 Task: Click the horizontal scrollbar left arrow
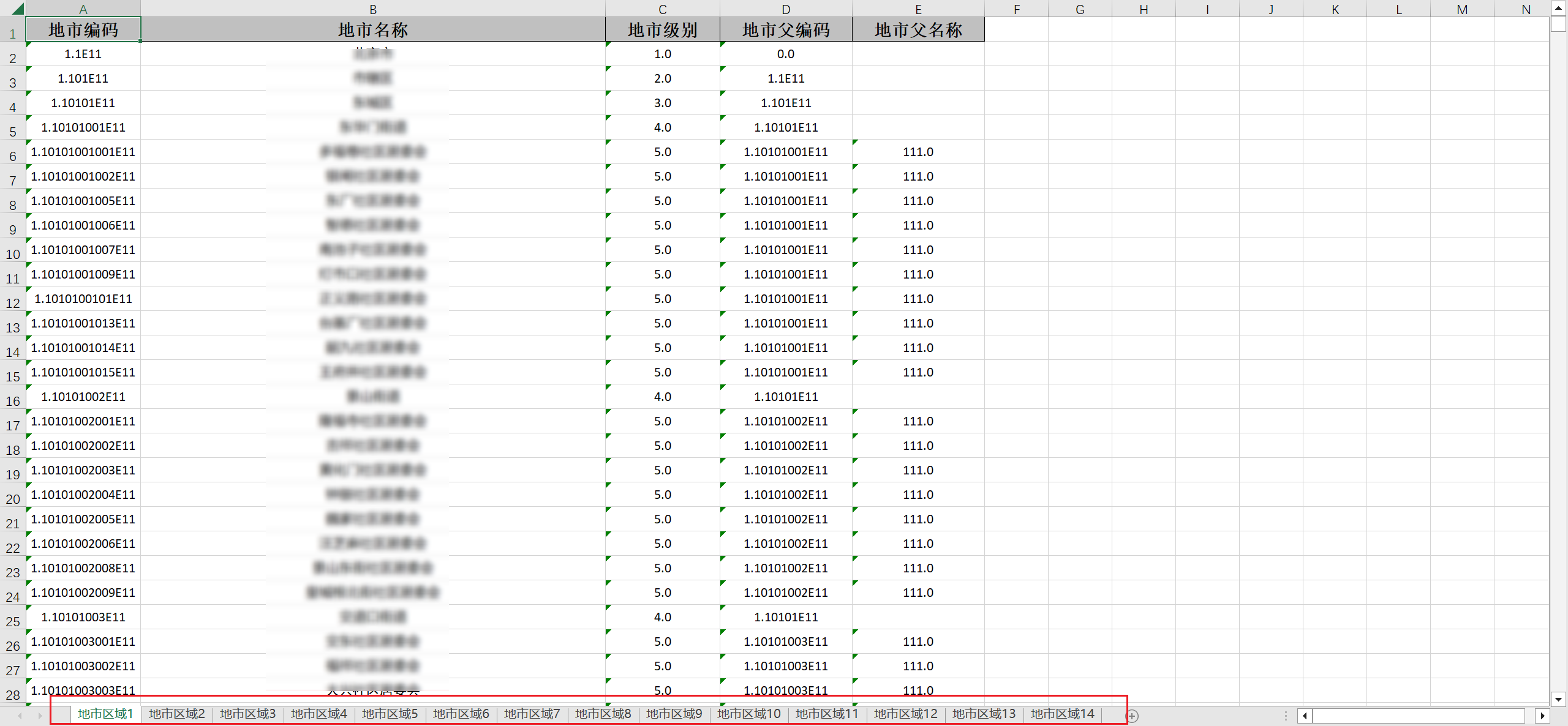[x=1305, y=716]
